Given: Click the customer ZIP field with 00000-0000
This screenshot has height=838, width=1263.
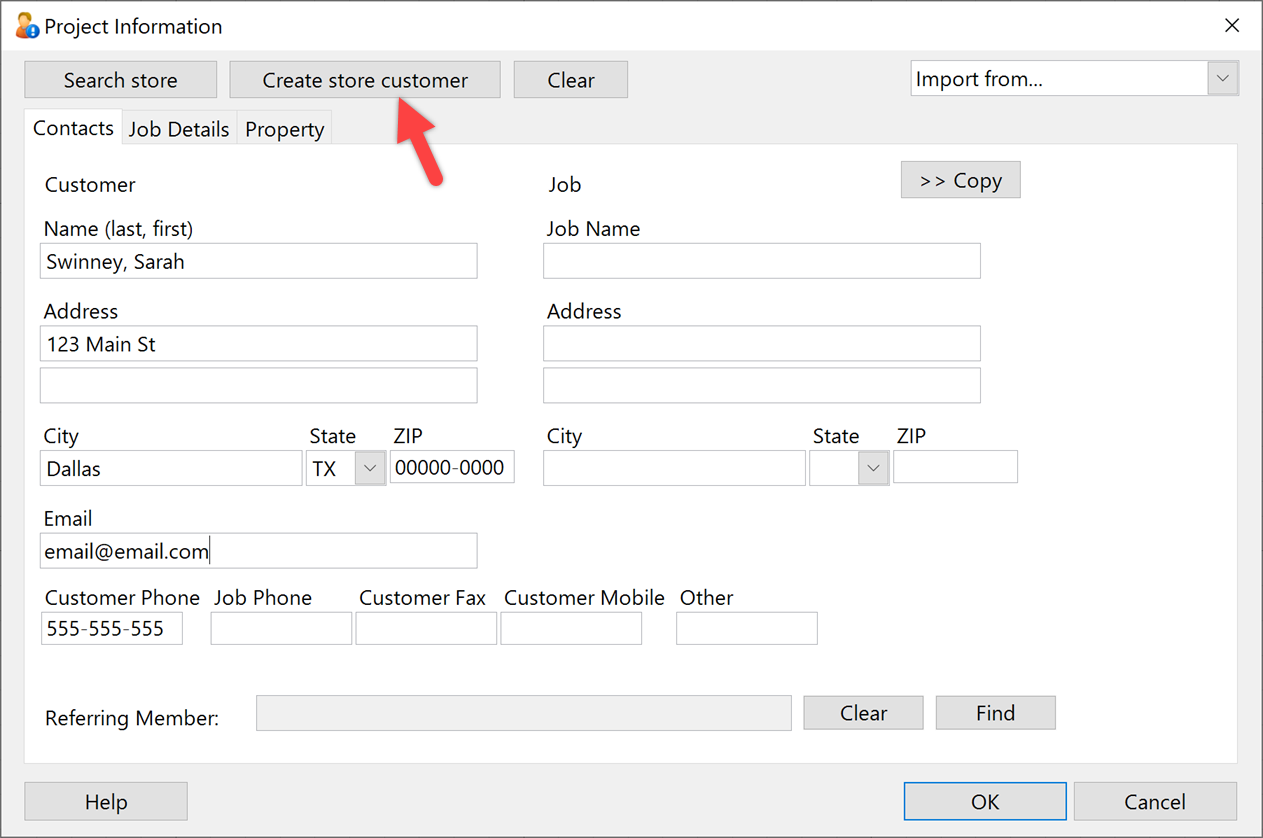Looking at the screenshot, I should (452, 467).
